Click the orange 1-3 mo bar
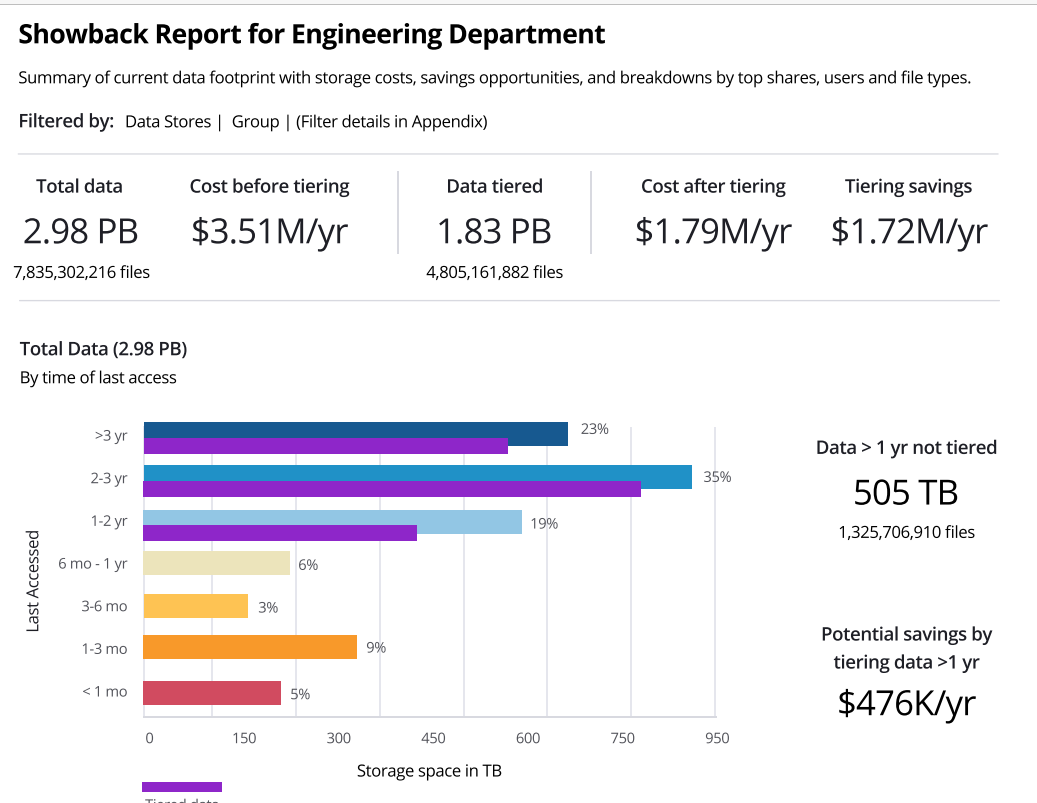Screen dimensions: 1037x803 (x=250, y=647)
